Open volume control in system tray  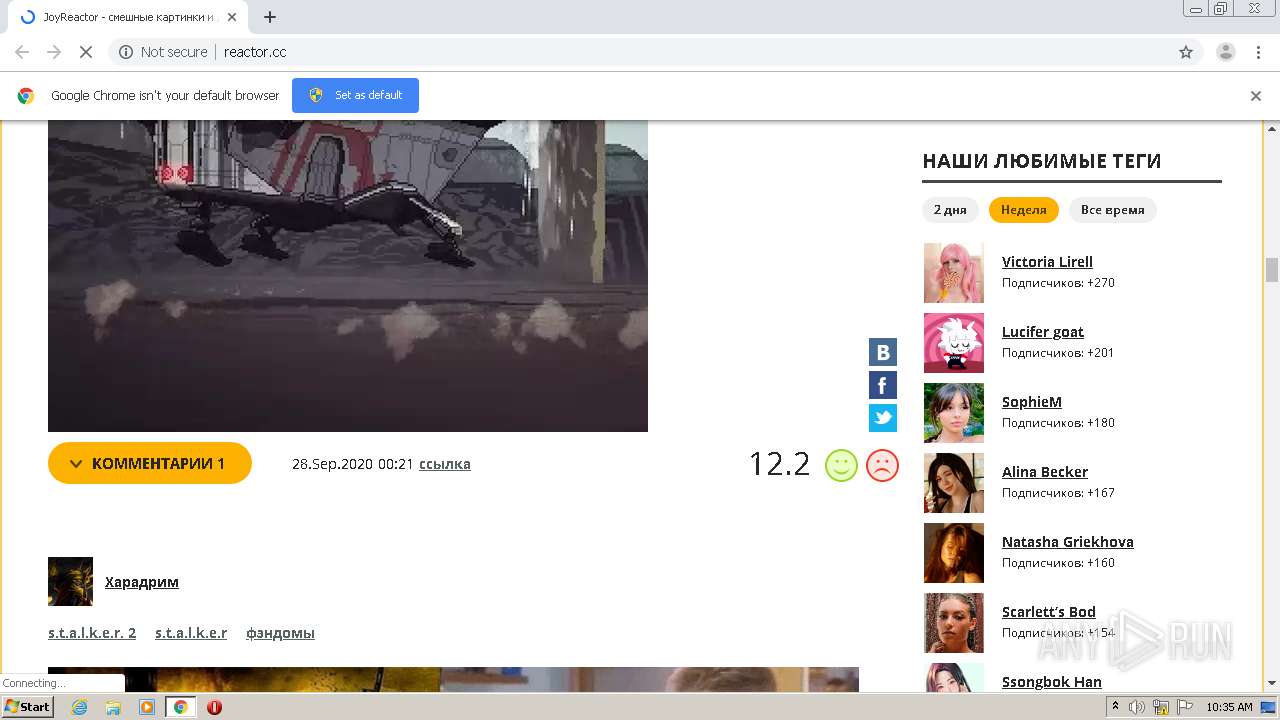coord(1137,707)
